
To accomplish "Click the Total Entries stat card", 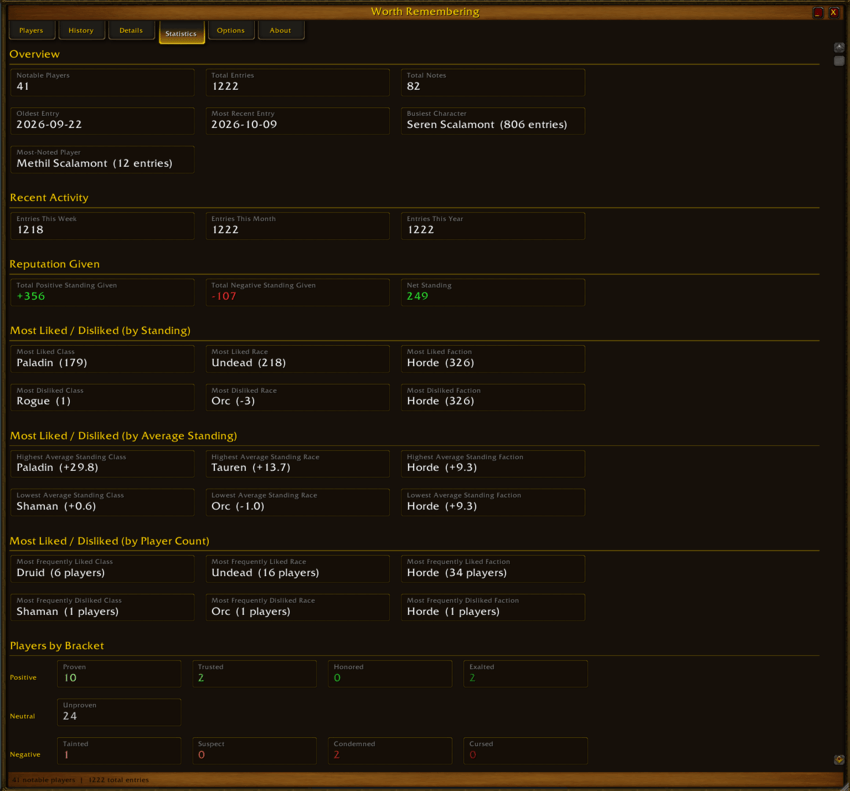I will click(298, 82).
